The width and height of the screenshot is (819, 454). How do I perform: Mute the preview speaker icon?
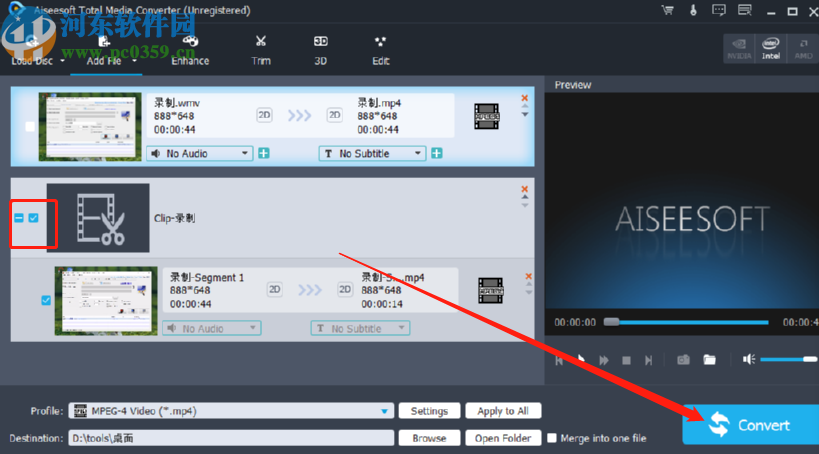(x=749, y=359)
